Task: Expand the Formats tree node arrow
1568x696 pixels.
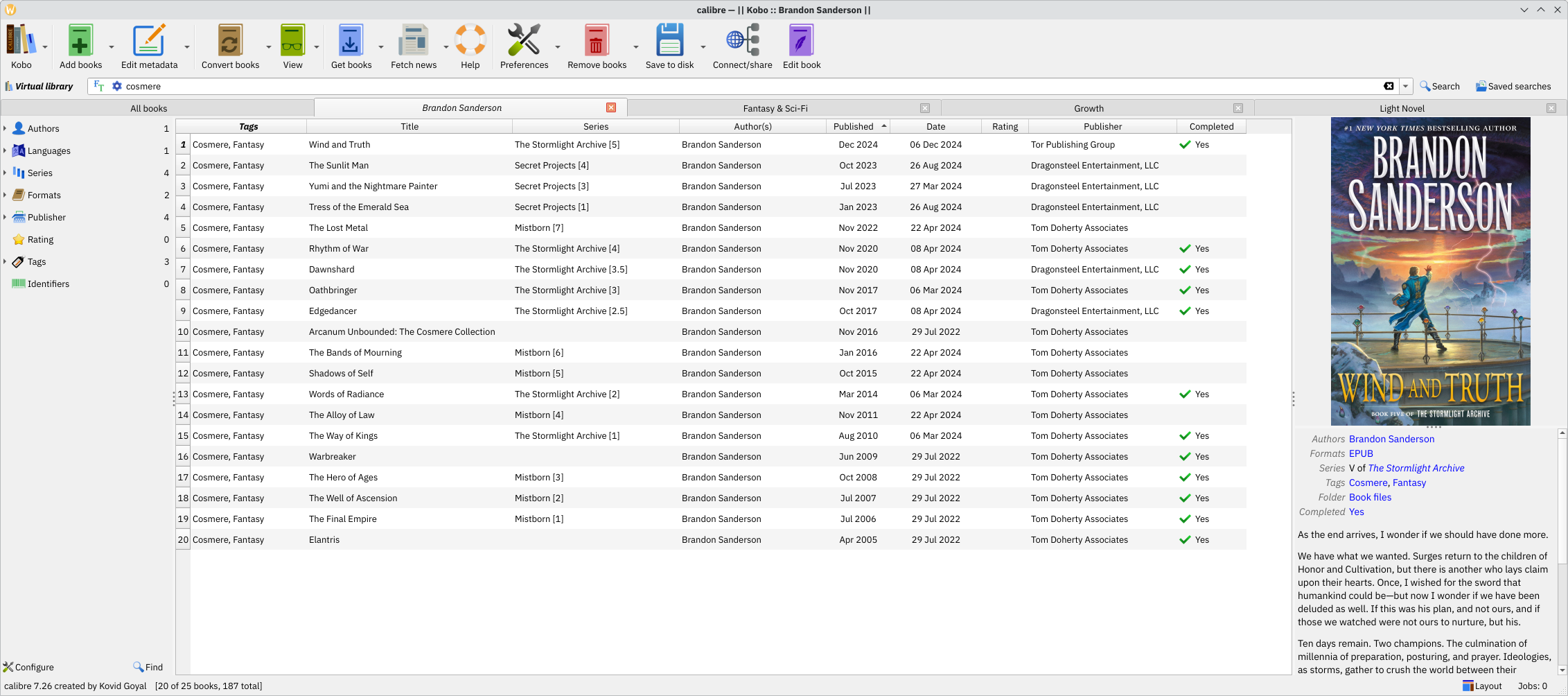Action: pos(5,195)
